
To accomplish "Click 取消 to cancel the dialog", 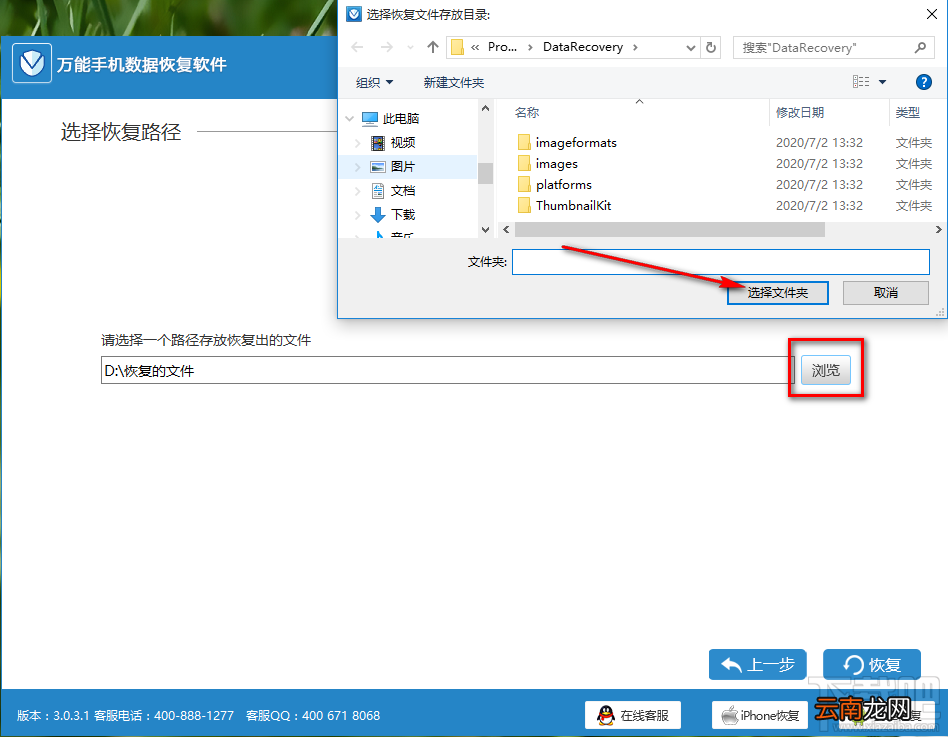I will tap(886, 293).
